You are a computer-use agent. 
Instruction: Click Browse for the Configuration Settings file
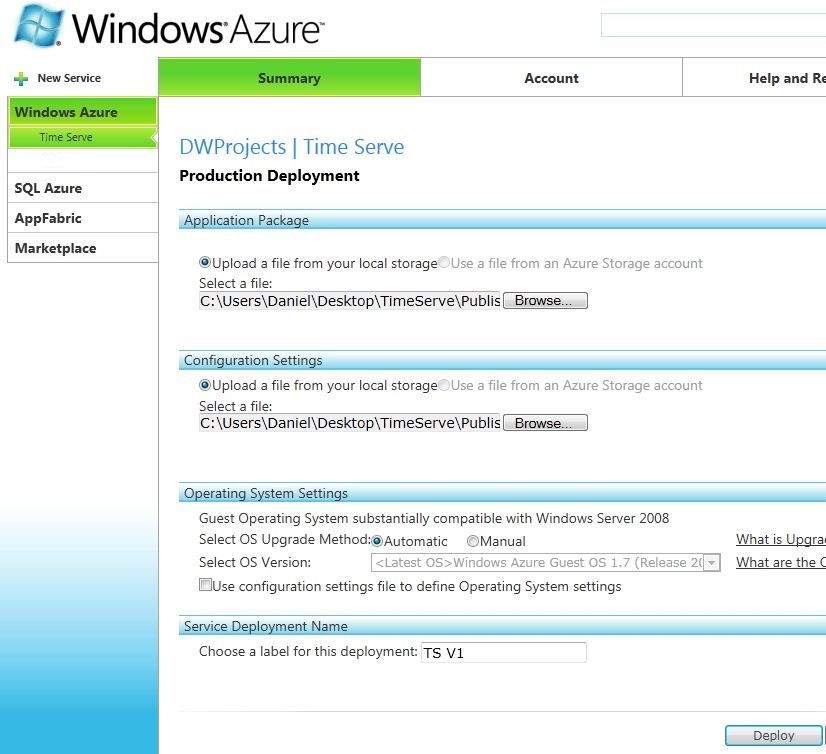(x=545, y=423)
